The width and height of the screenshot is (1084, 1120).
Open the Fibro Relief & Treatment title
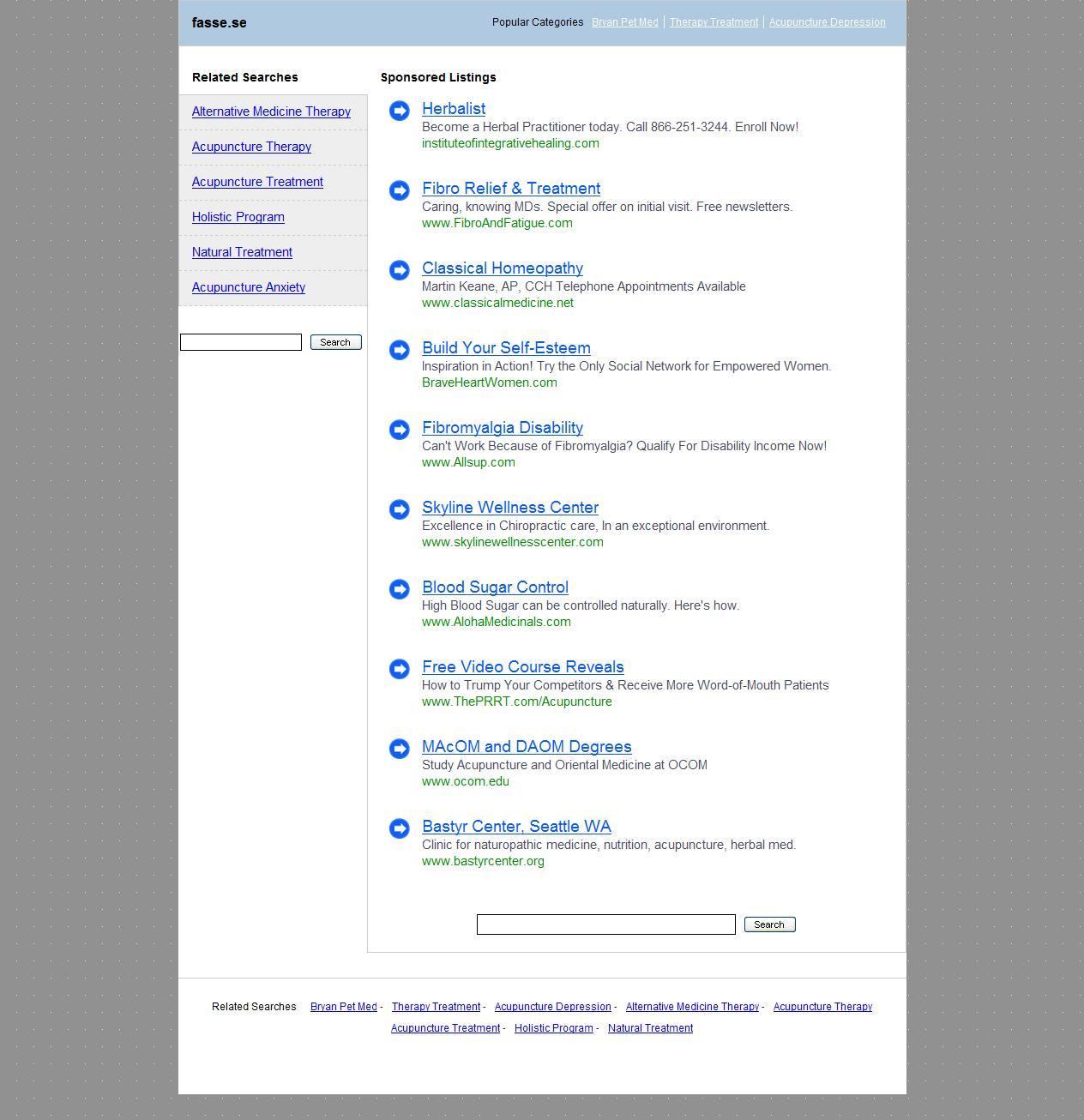(x=511, y=189)
